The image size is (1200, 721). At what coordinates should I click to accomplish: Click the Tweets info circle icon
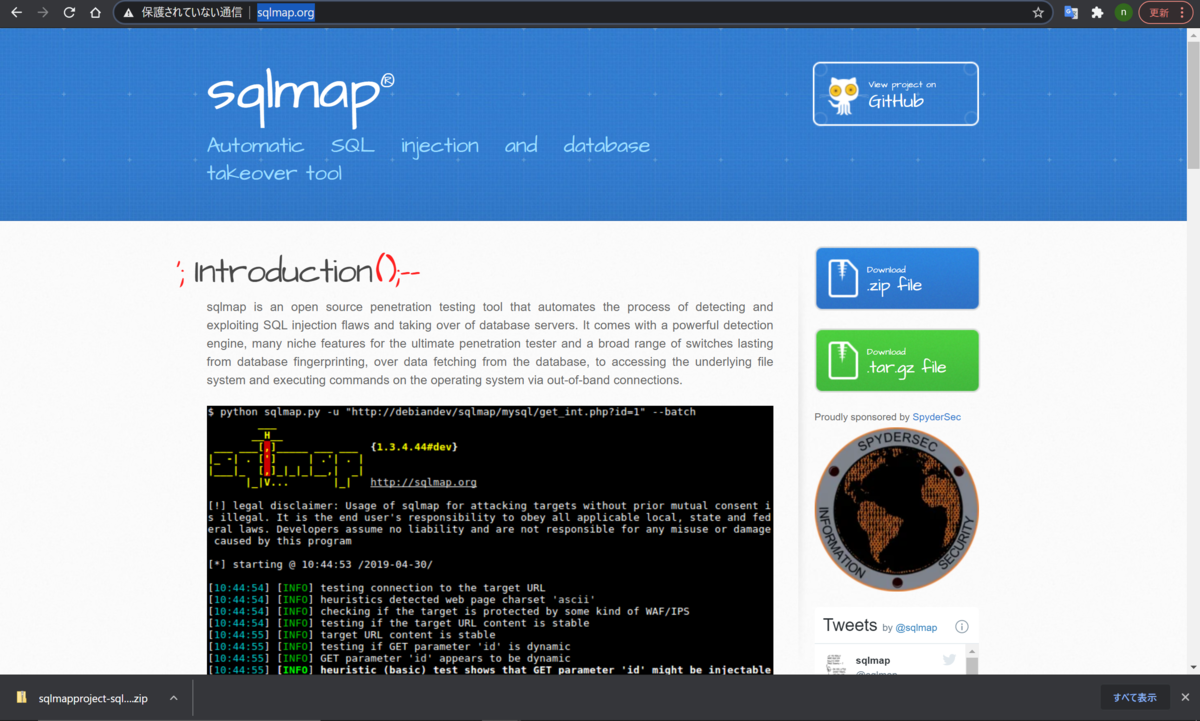coord(962,627)
